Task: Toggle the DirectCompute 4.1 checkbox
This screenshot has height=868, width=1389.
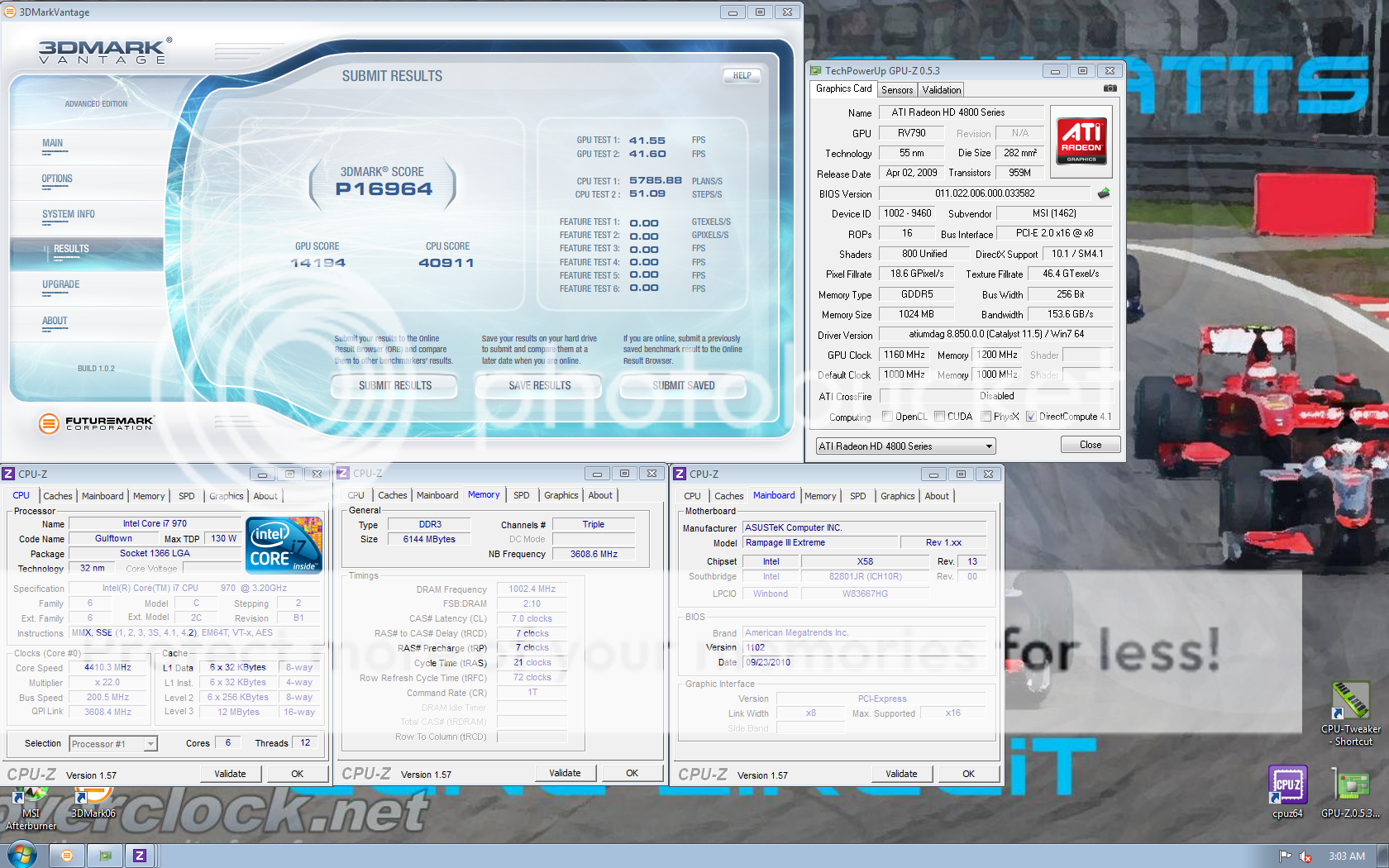Action: click(1031, 417)
